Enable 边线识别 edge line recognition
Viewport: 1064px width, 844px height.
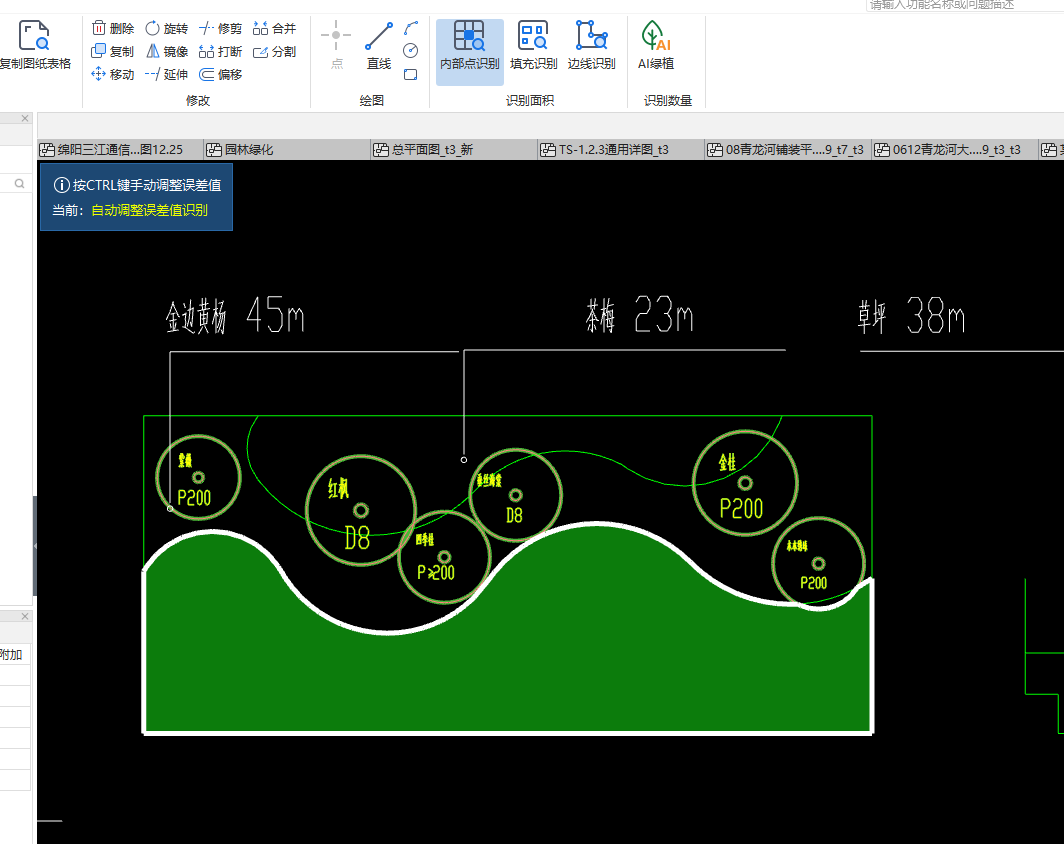click(591, 46)
